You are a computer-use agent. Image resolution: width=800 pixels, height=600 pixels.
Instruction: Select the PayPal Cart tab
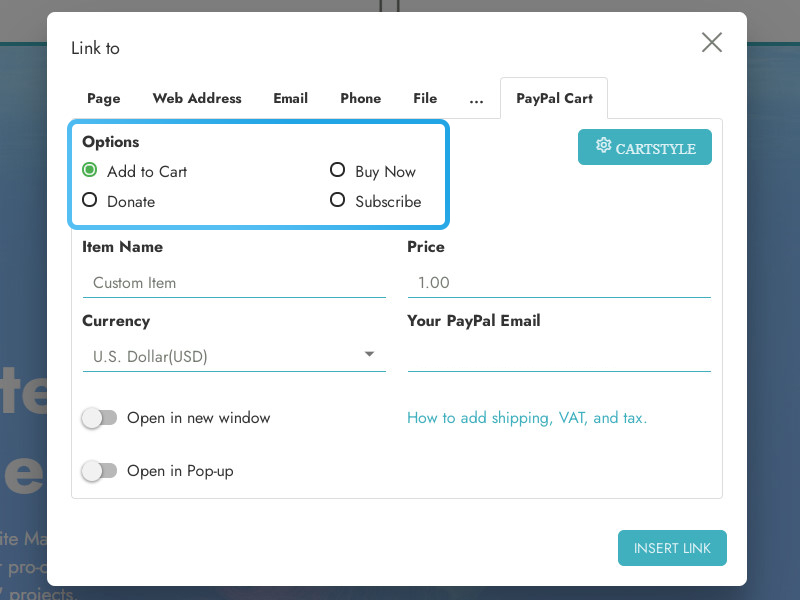(554, 98)
